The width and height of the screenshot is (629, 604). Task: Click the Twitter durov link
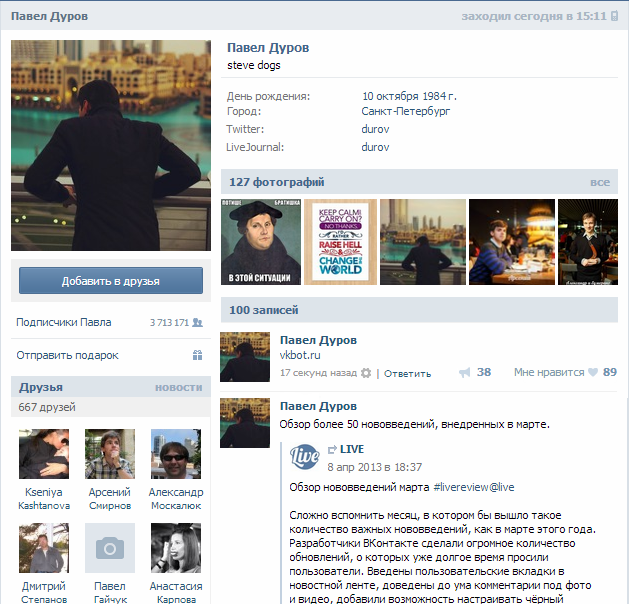point(375,129)
